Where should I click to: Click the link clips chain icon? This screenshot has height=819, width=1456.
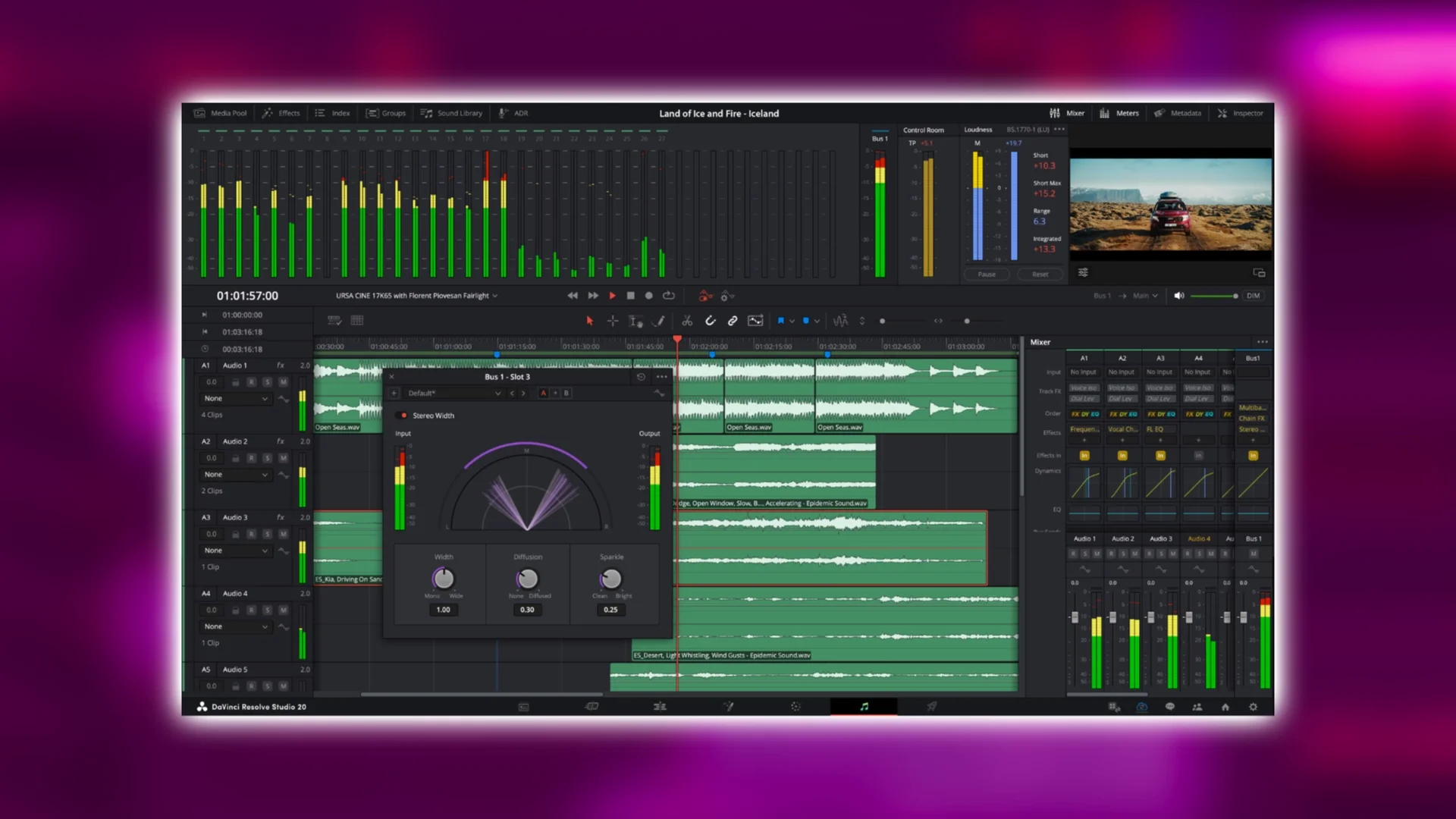pyautogui.click(x=733, y=321)
